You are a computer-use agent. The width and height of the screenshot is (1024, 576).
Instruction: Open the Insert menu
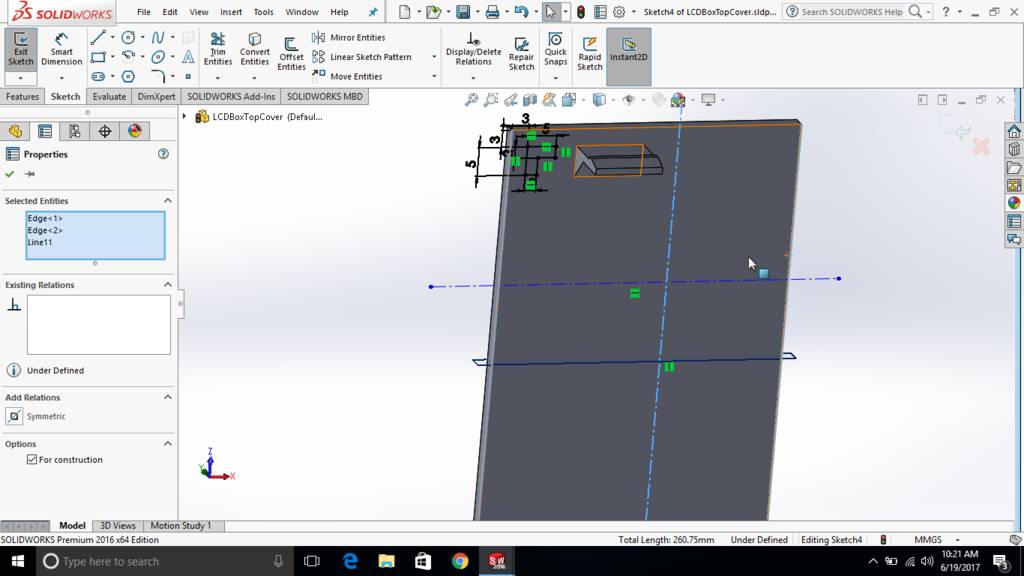231,12
